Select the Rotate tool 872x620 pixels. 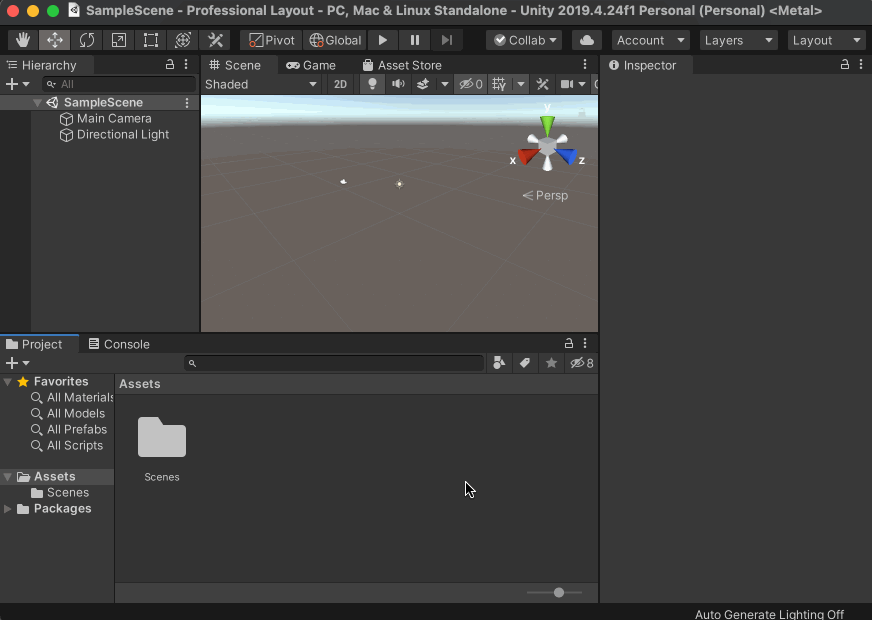pos(87,40)
